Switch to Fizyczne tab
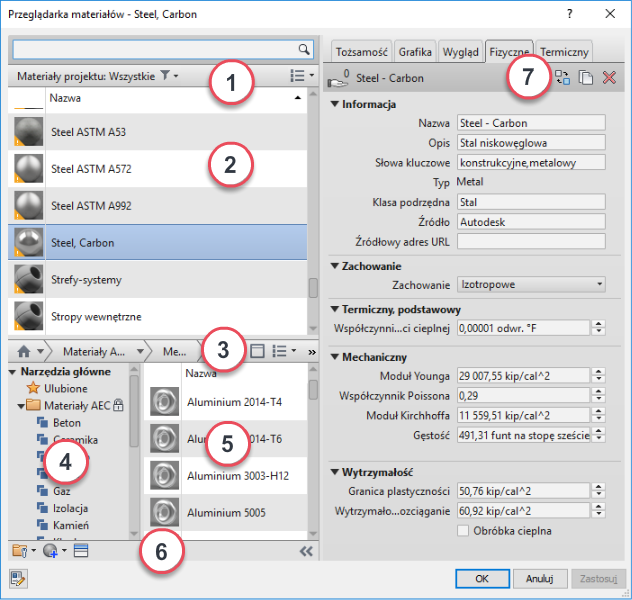 pyautogui.click(x=509, y=52)
